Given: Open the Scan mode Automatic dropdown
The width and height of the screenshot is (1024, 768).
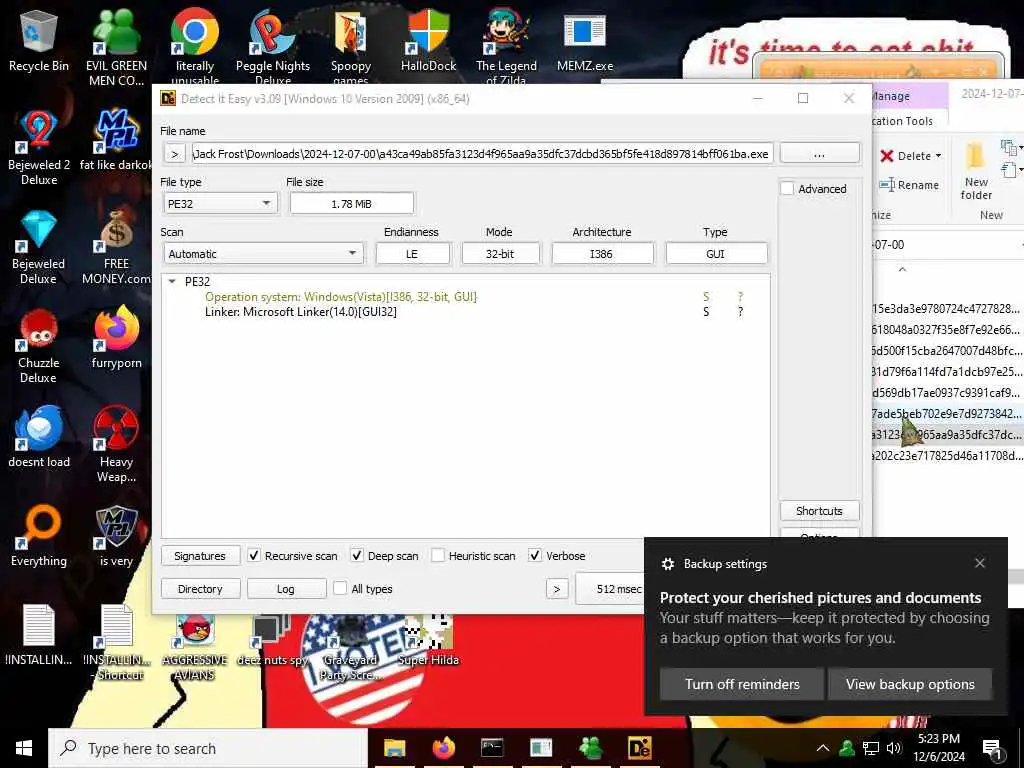Looking at the screenshot, I should [x=263, y=253].
